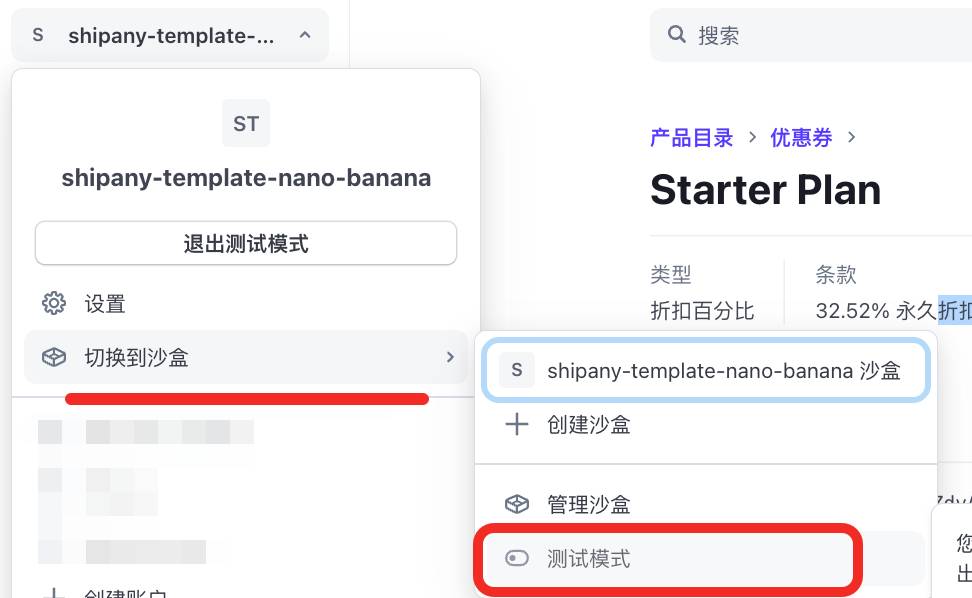972x598 pixels.
Task: Select 创建沙盒 menu item
Action: point(588,425)
